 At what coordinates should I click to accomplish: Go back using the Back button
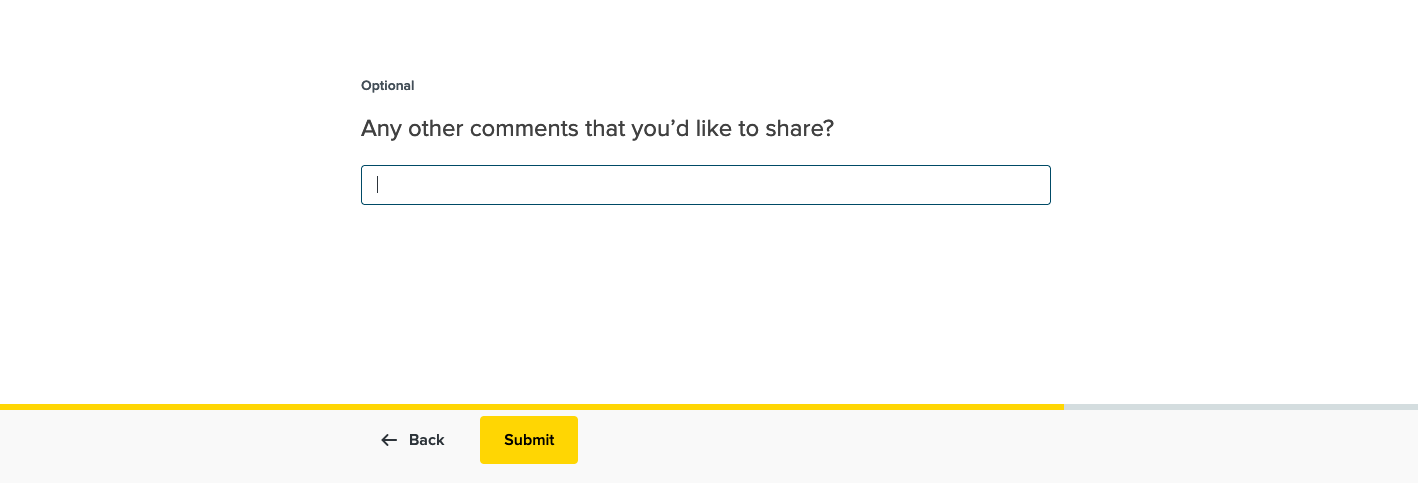point(413,440)
